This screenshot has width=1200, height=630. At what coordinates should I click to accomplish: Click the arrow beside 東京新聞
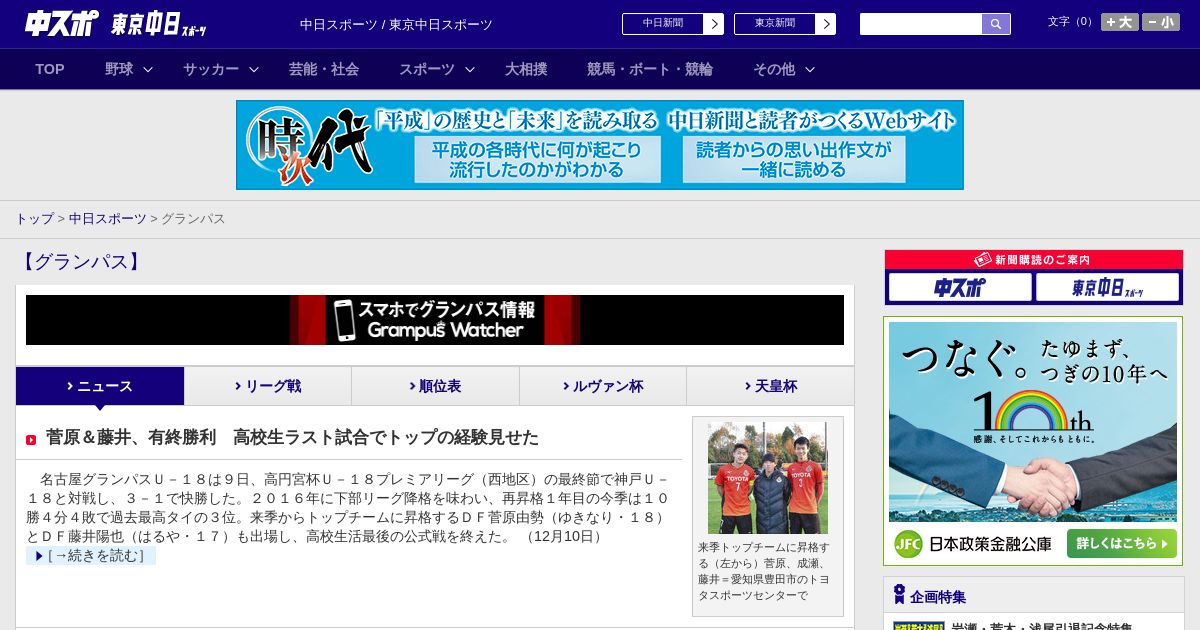[x=826, y=24]
